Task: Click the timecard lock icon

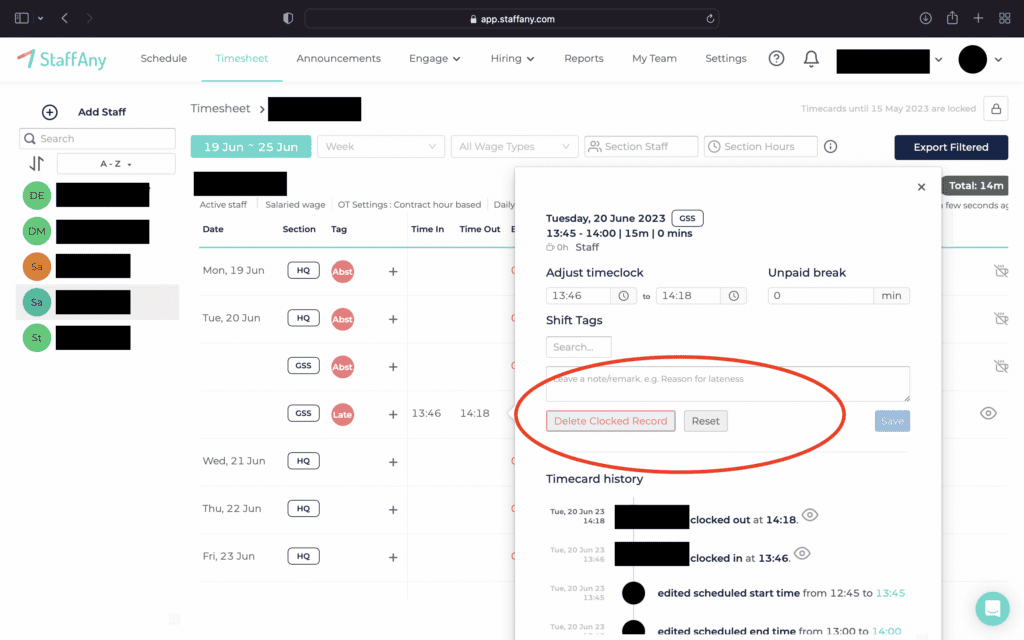Action: [996, 109]
